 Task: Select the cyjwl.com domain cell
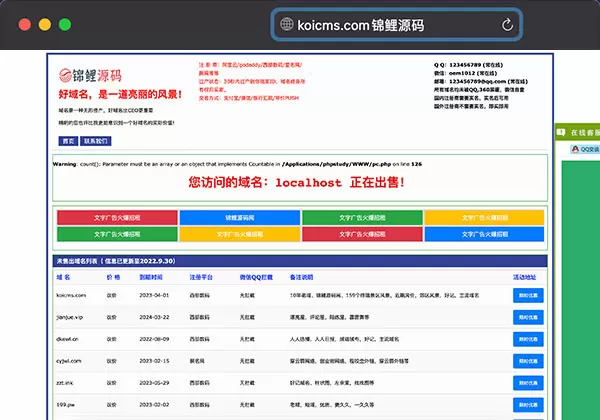(68, 361)
